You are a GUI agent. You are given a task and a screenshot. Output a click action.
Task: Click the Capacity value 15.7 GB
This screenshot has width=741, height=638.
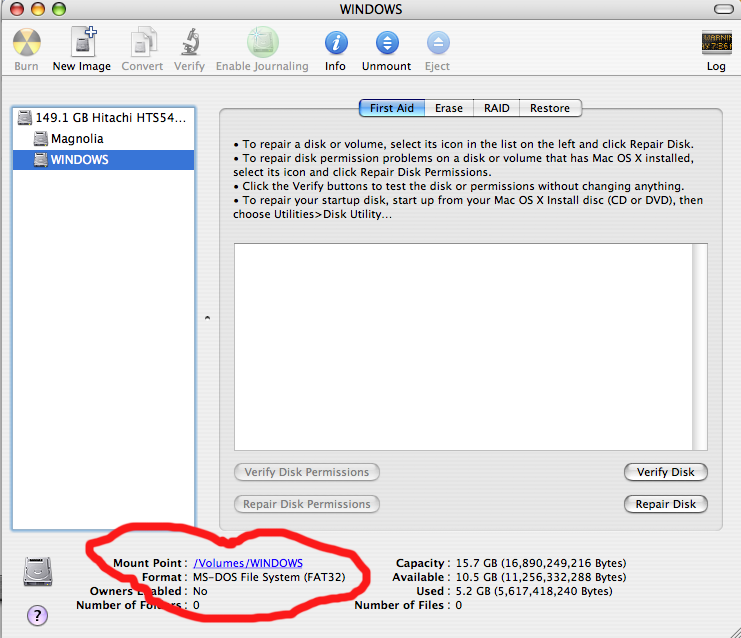point(541,563)
